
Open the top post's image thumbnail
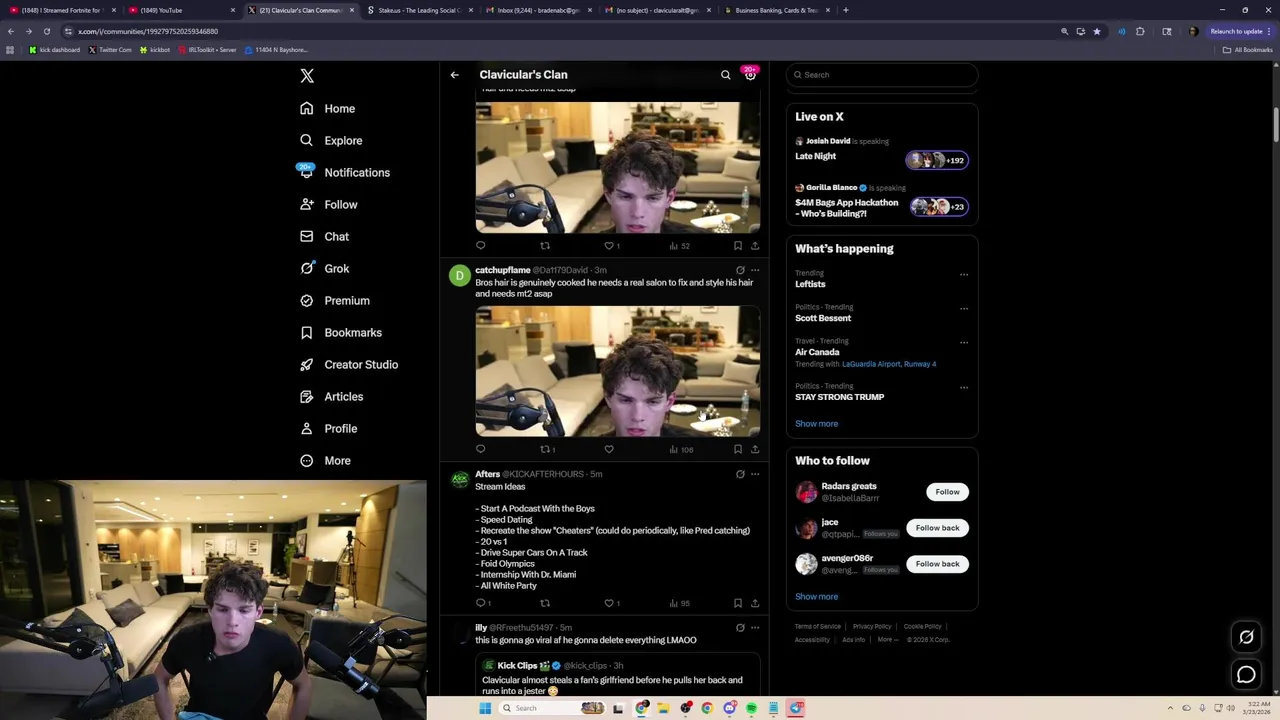pyautogui.click(x=617, y=167)
